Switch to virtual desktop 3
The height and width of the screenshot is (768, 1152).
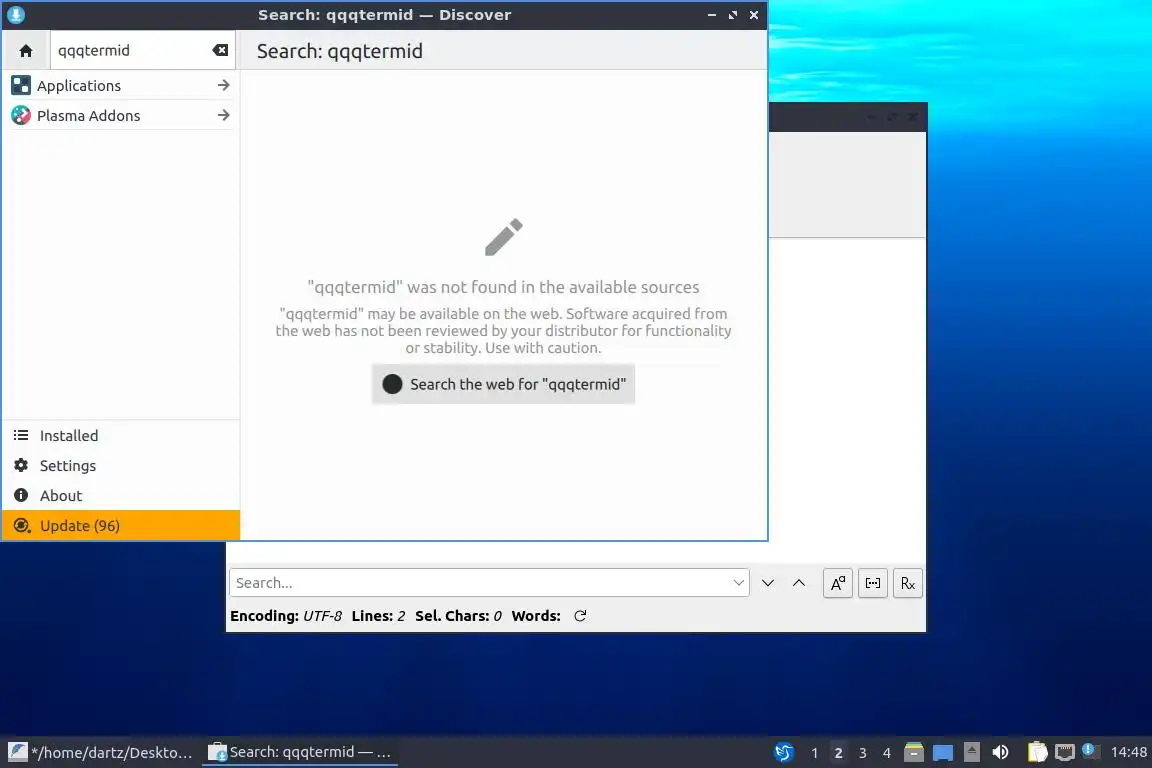(x=863, y=753)
